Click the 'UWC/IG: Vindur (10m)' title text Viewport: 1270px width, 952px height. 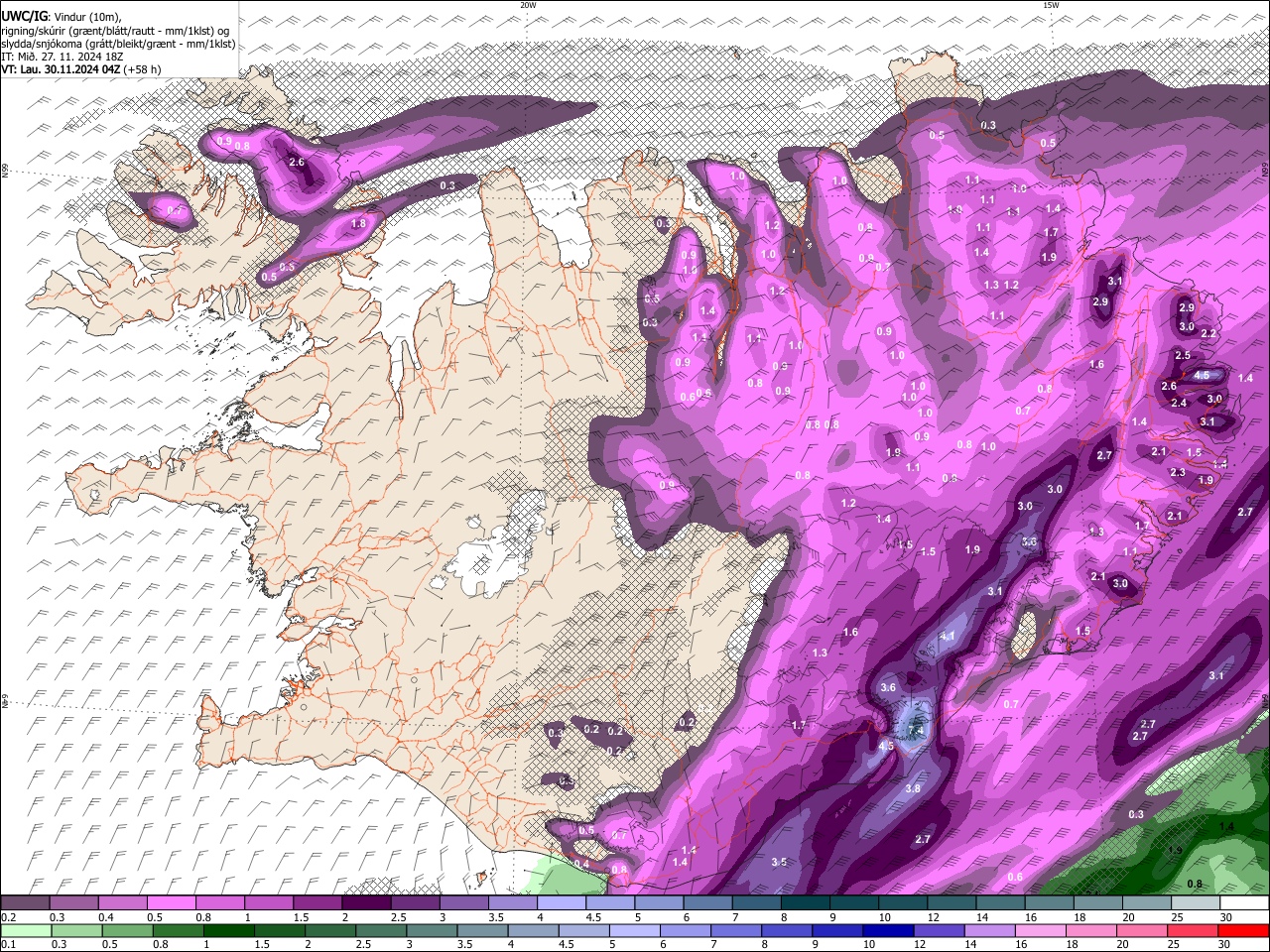click(x=62, y=17)
